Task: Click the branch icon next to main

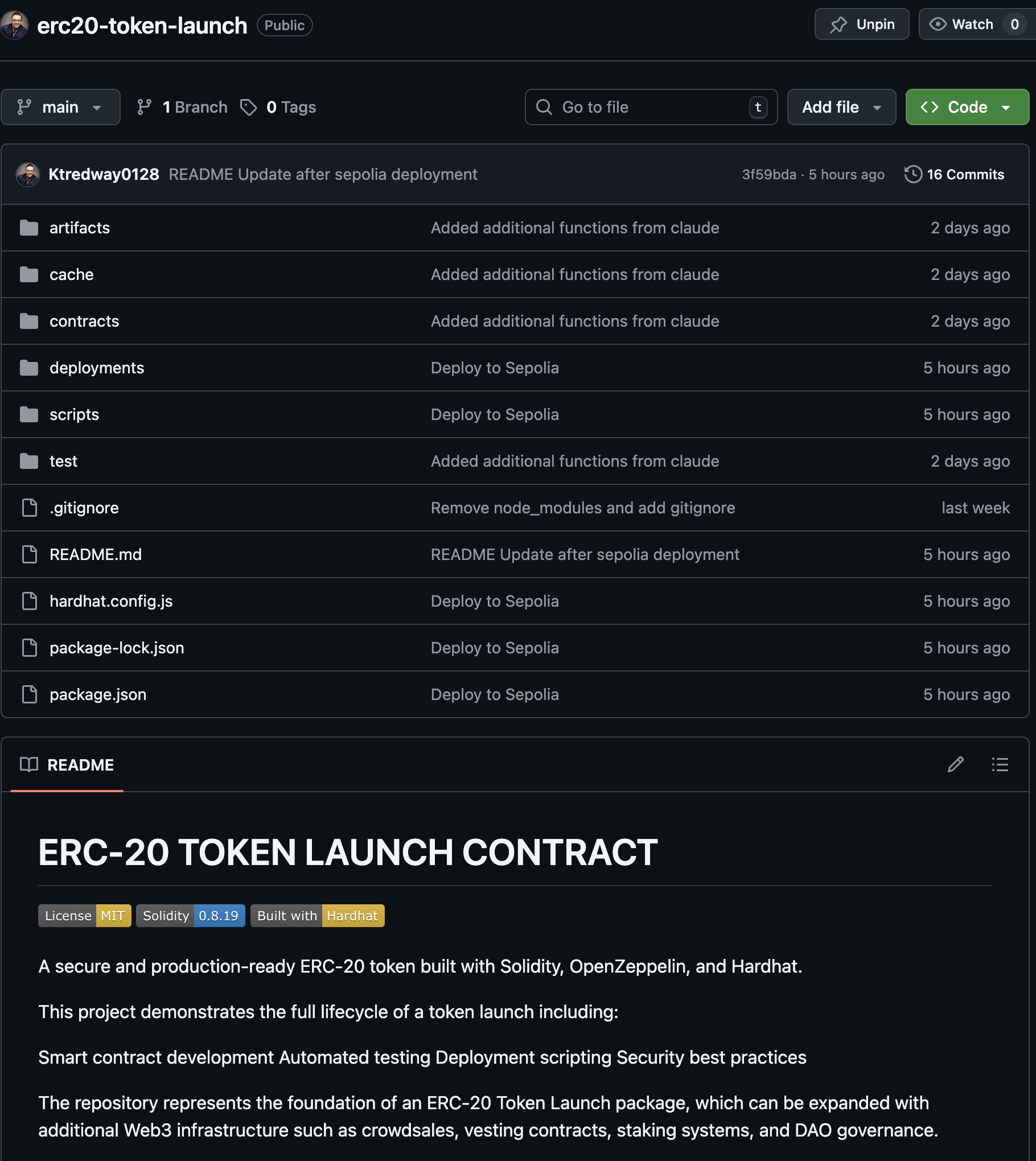Action: (x=144, y=107)
